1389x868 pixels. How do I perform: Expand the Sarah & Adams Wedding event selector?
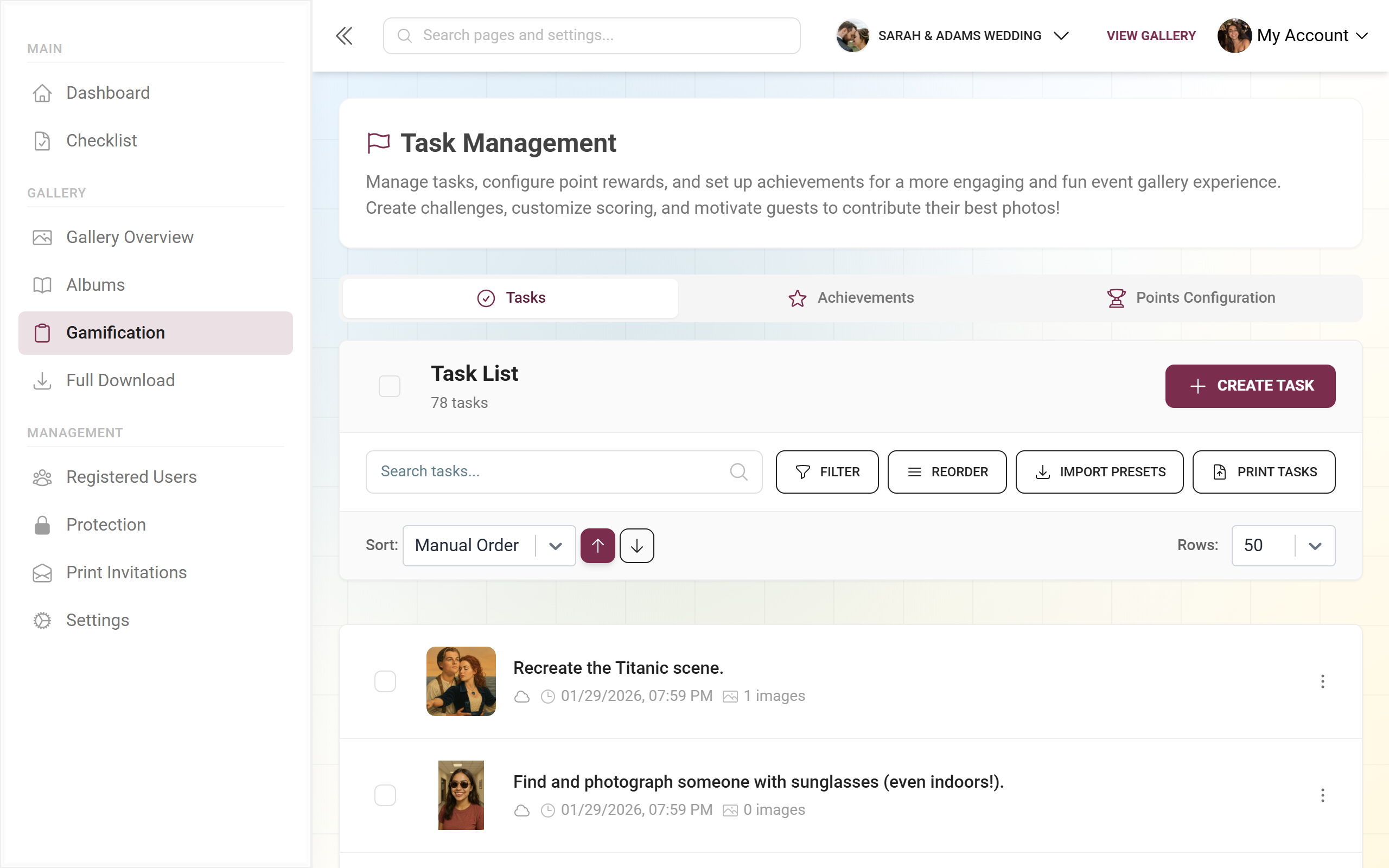pos(953,36)
